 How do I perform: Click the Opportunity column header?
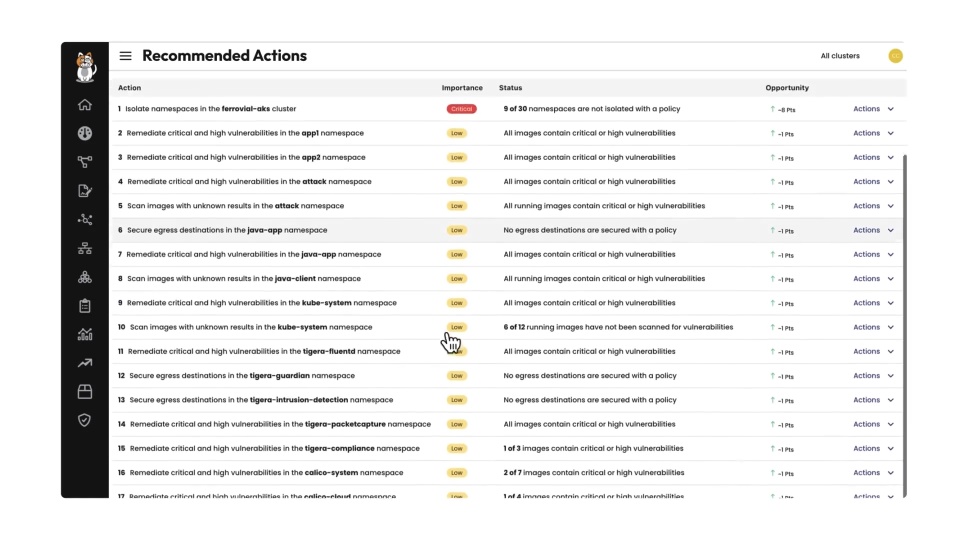click(787, 88)
